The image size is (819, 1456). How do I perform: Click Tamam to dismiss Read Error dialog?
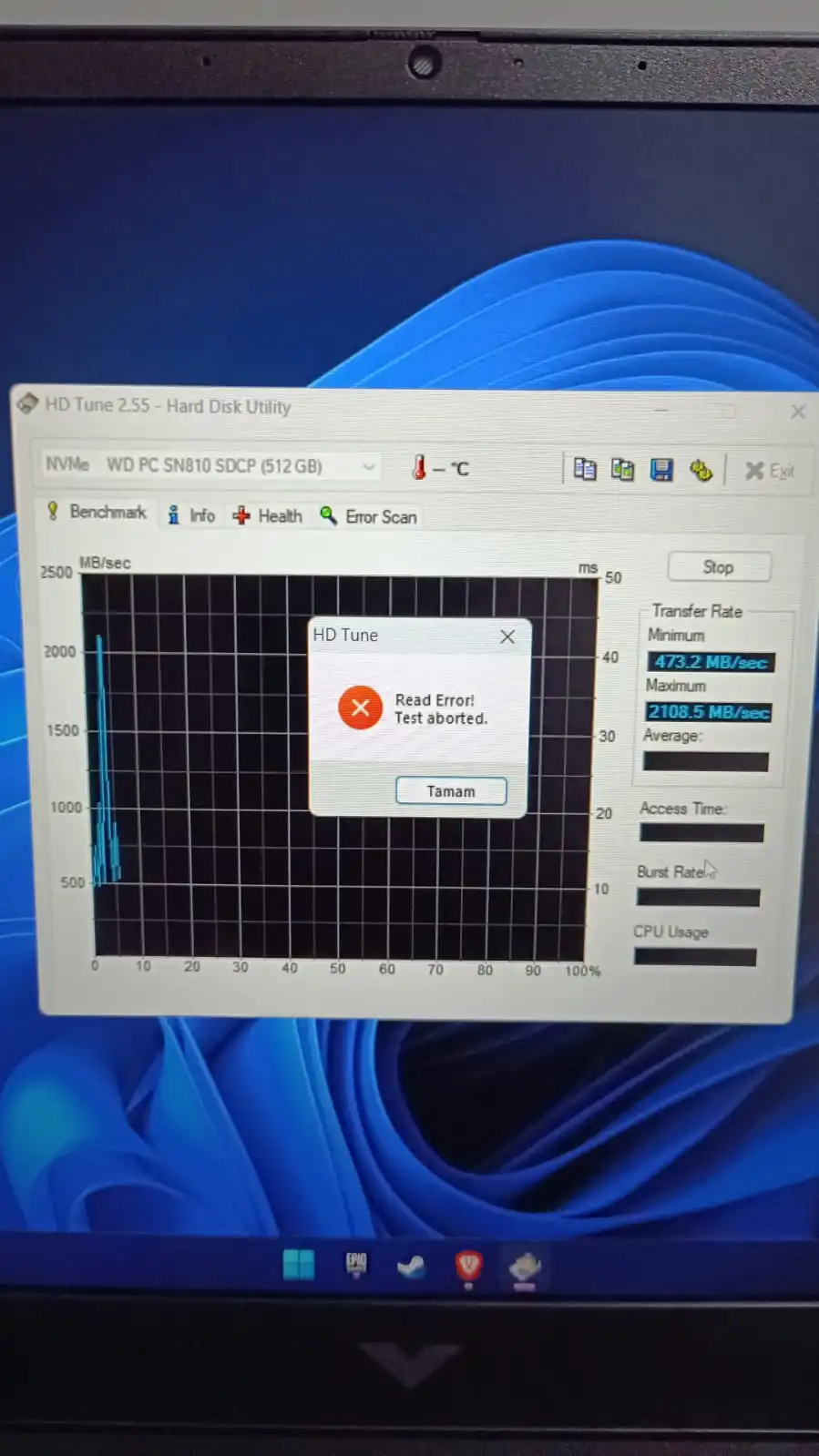(x=451, y=791)
